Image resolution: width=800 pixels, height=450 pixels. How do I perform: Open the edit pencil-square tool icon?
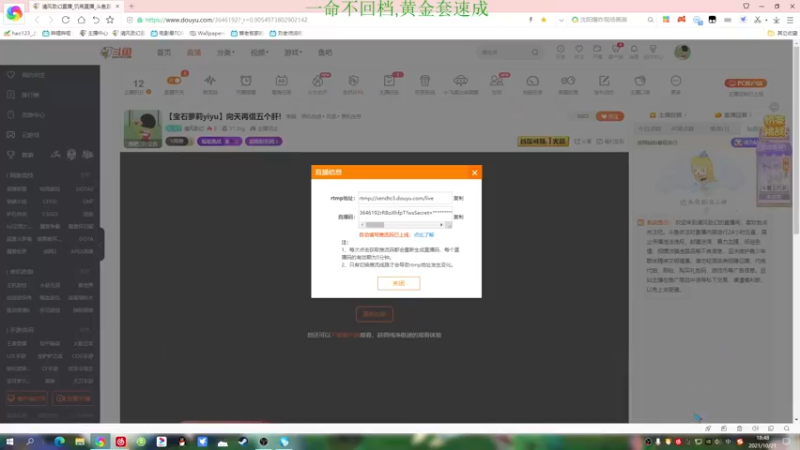click(604, 81)
